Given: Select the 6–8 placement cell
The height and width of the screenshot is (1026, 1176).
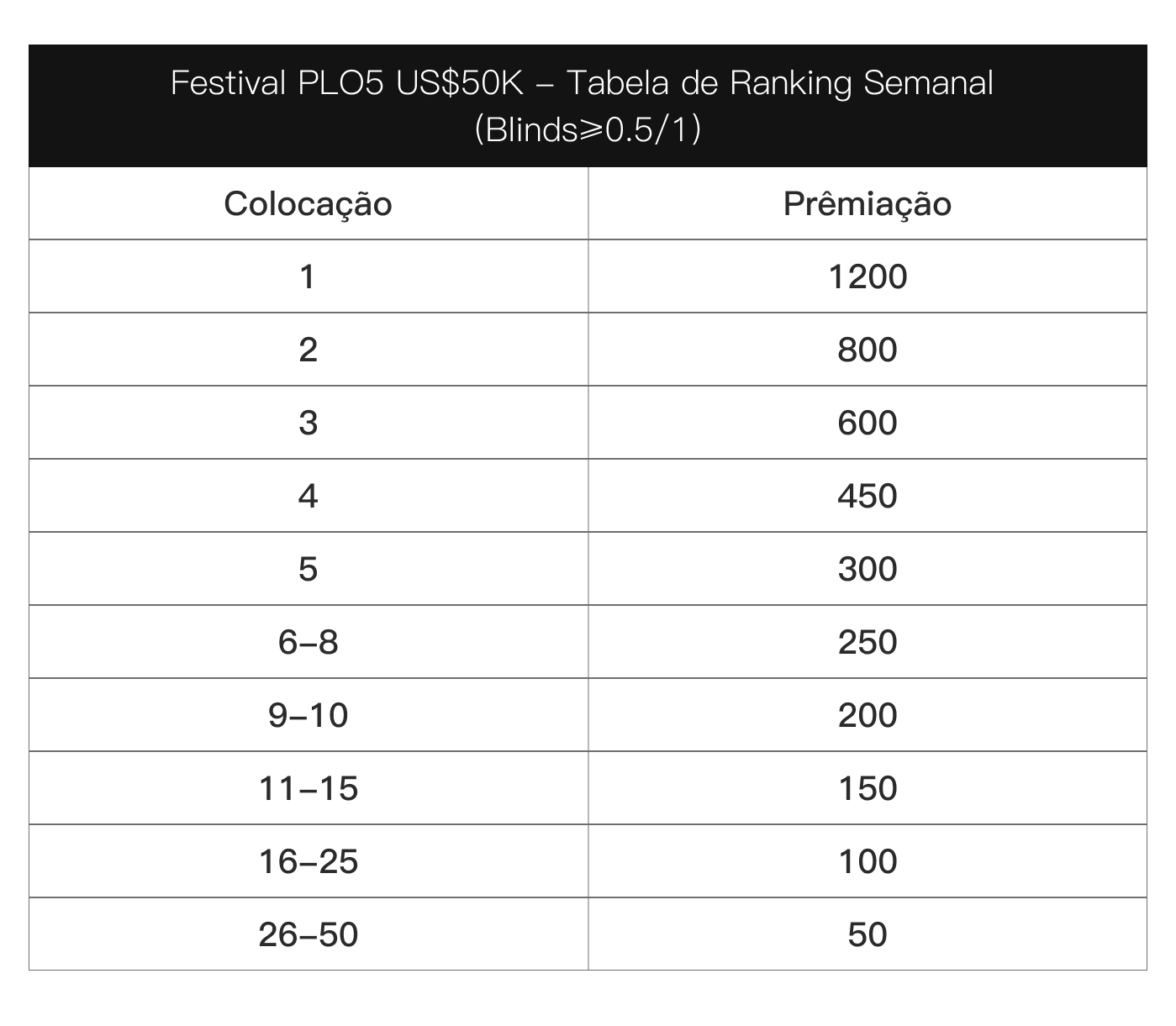Looking at the screenshot, I should tap(309, 642).
